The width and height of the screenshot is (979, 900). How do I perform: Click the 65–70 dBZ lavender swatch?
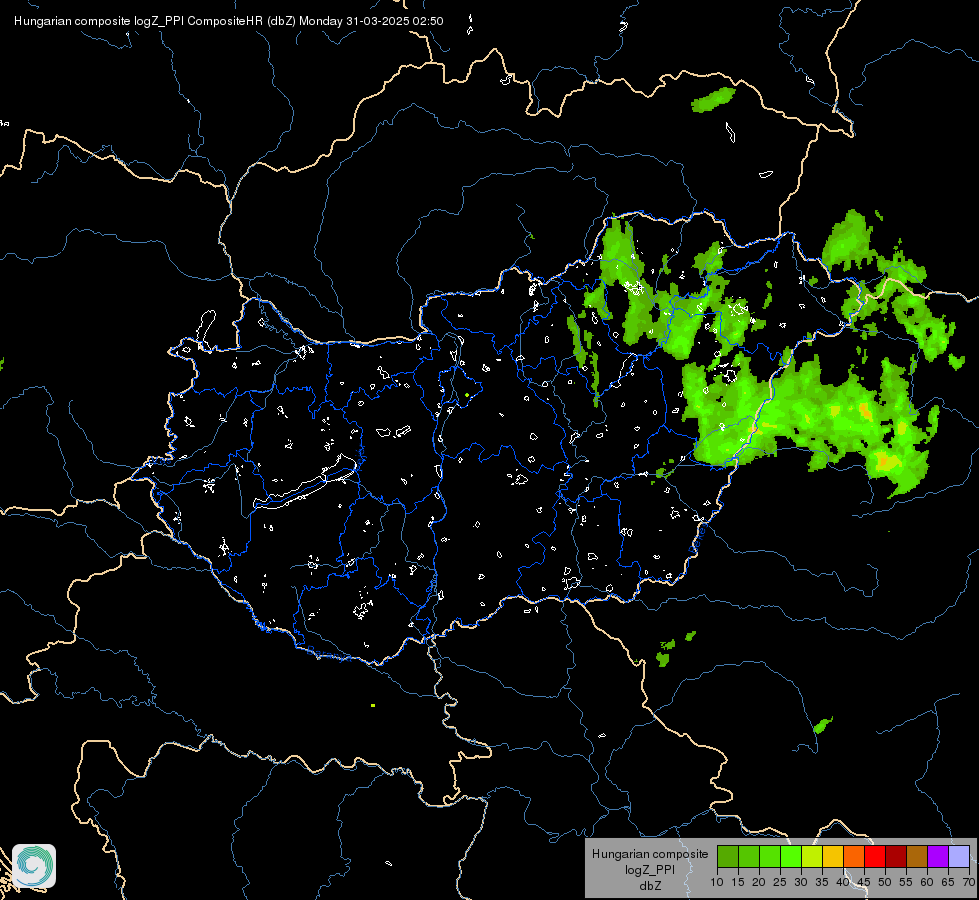coord(959,856)
